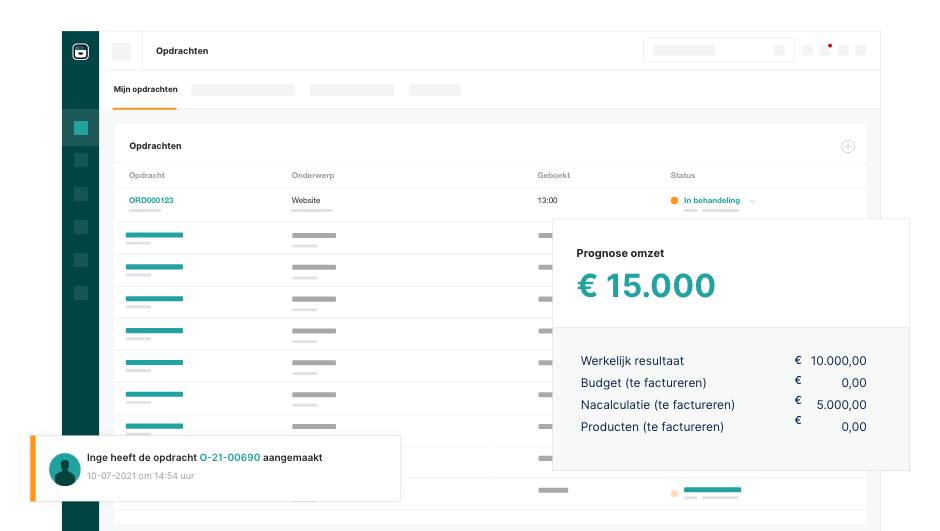Select the placeholder tab next to Mijn opdrachten

243,90
